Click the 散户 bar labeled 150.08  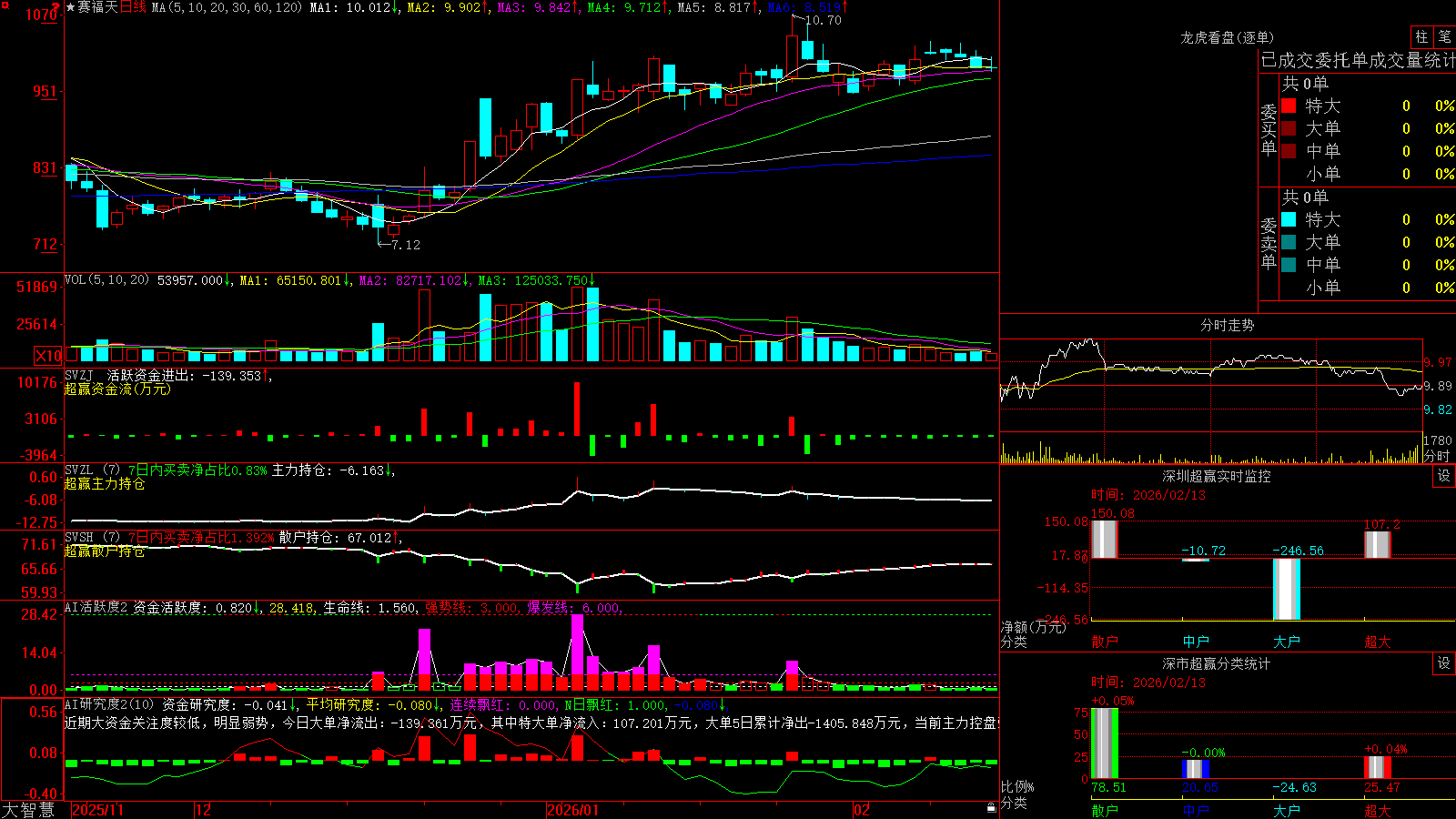tap(1104, 539)
